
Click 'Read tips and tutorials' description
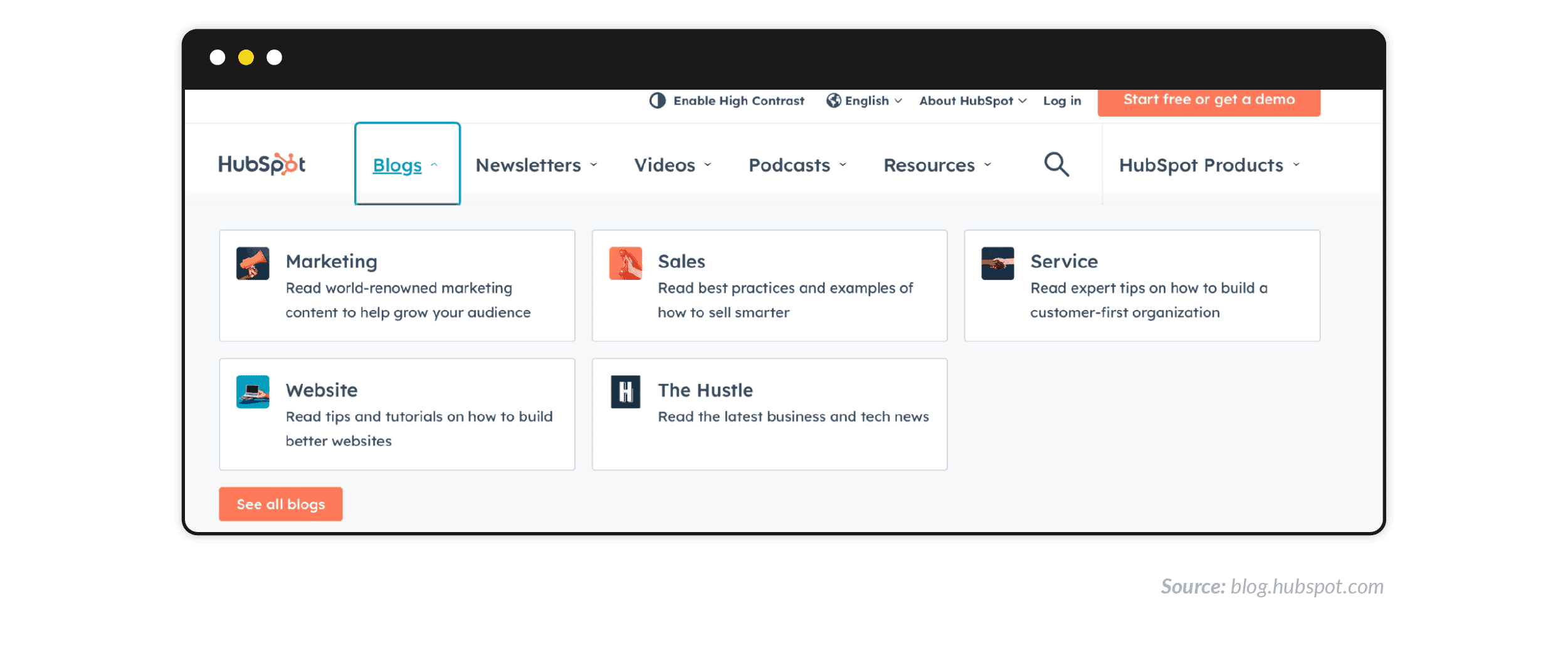[419, 429]
